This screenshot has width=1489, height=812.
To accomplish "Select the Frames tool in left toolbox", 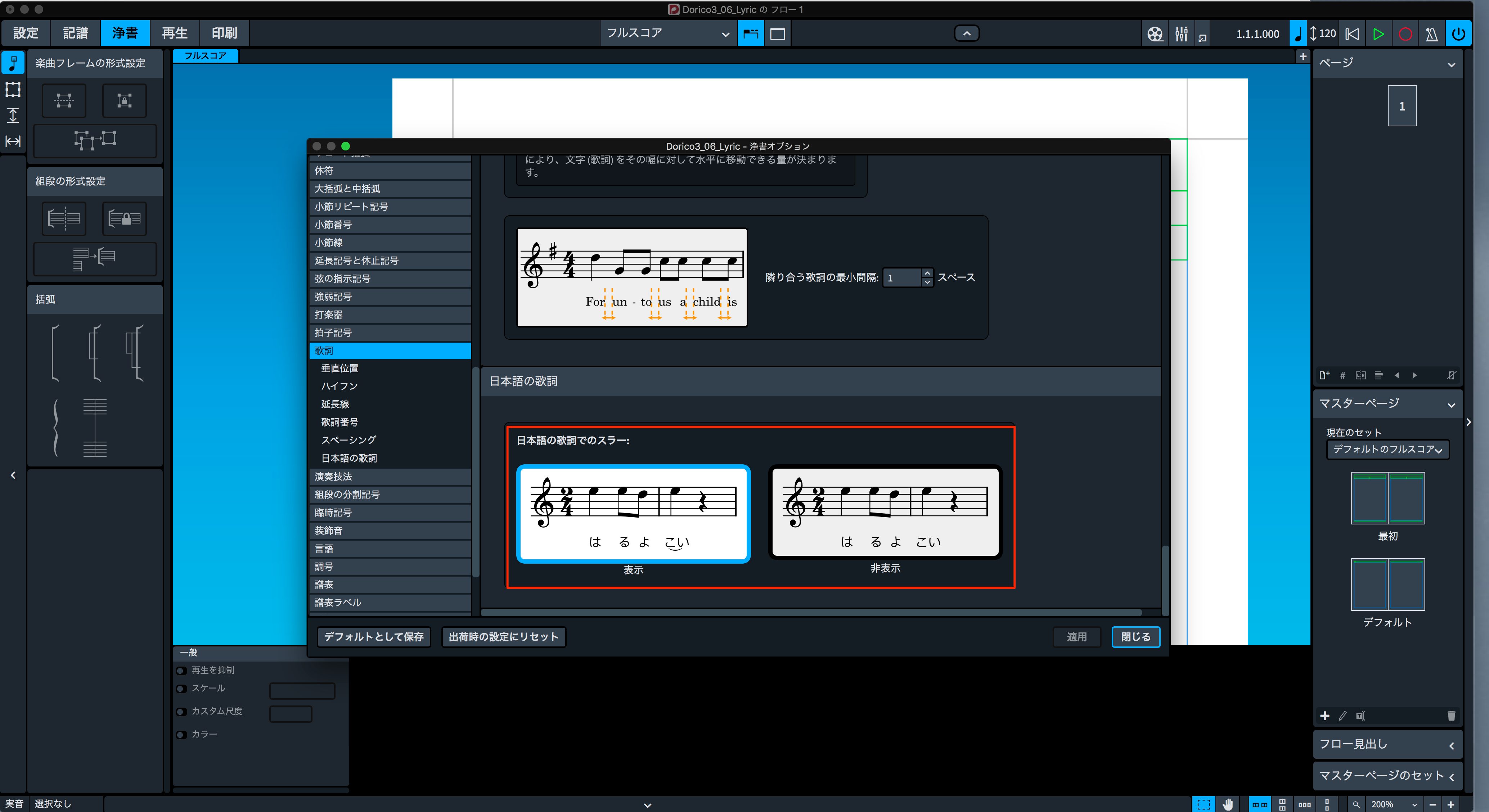I will coord(13,89).
